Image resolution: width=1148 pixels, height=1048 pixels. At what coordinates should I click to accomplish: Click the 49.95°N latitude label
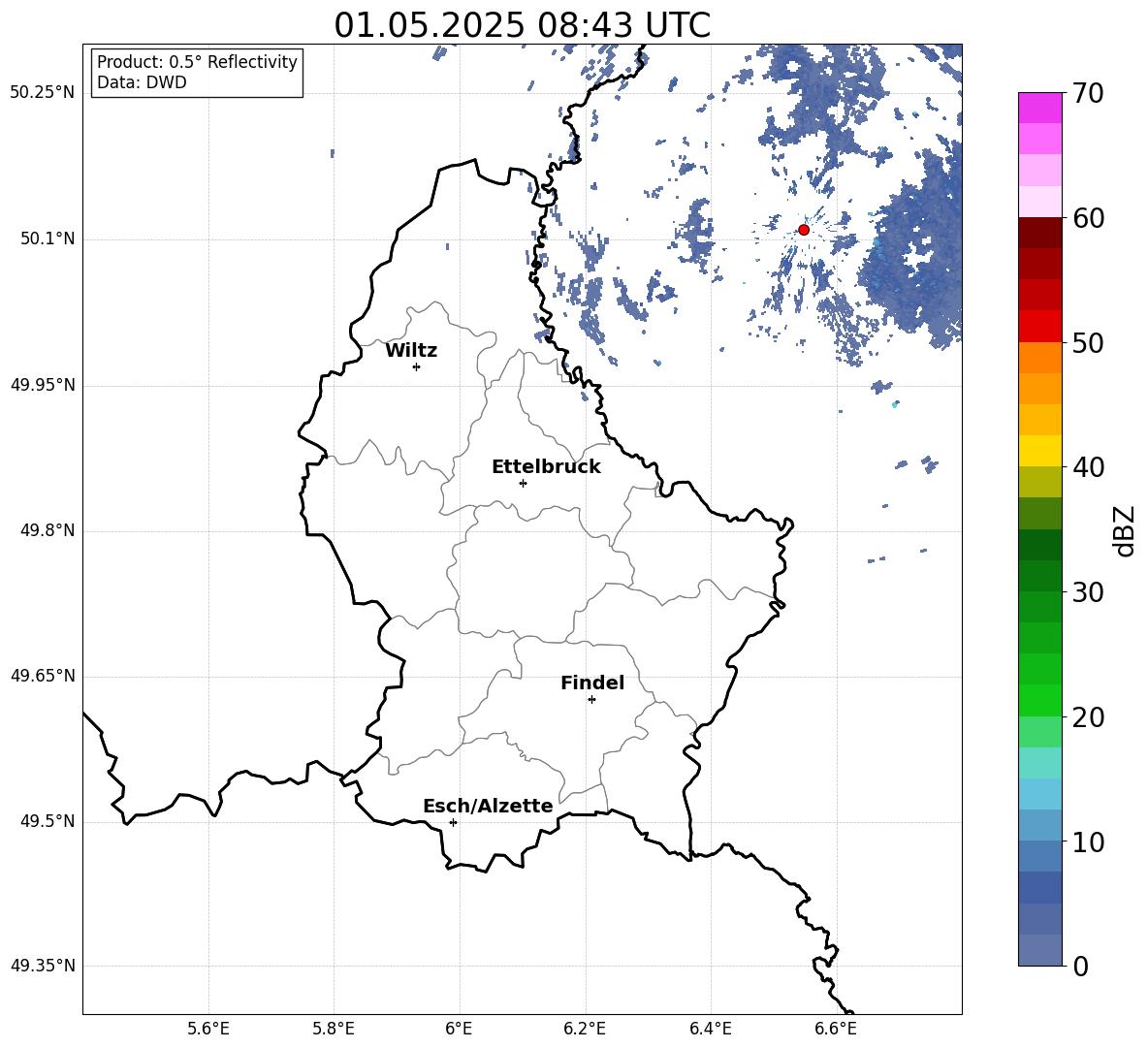(x=43, y=384)
